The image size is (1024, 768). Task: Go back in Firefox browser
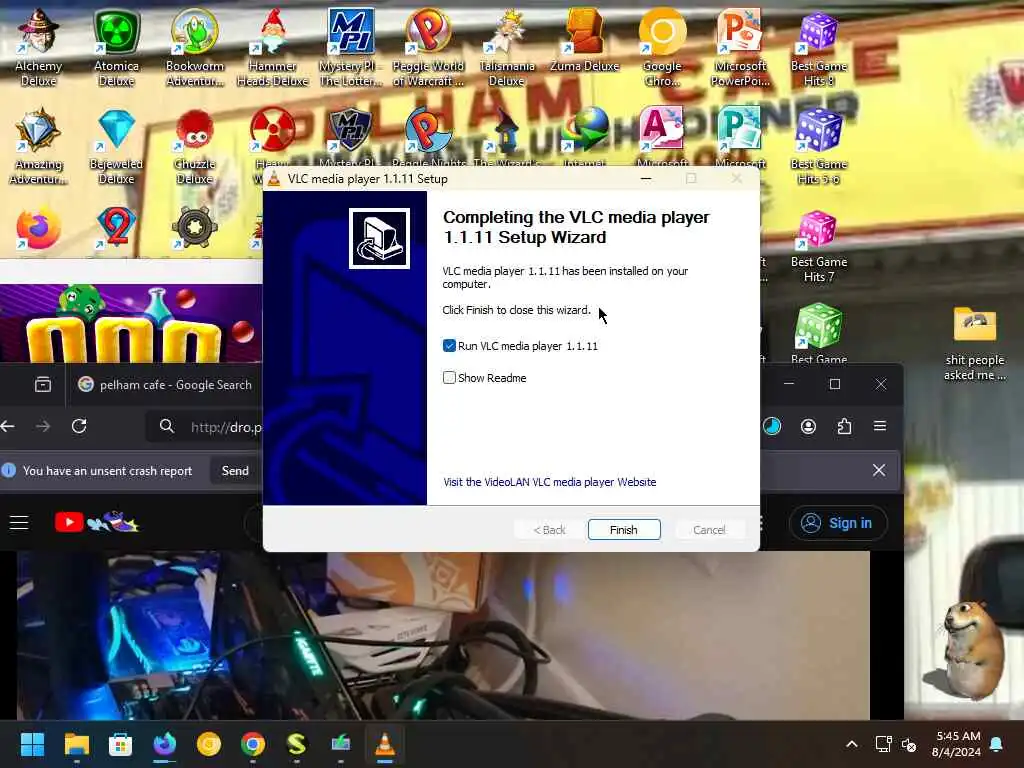click(8, 426)
